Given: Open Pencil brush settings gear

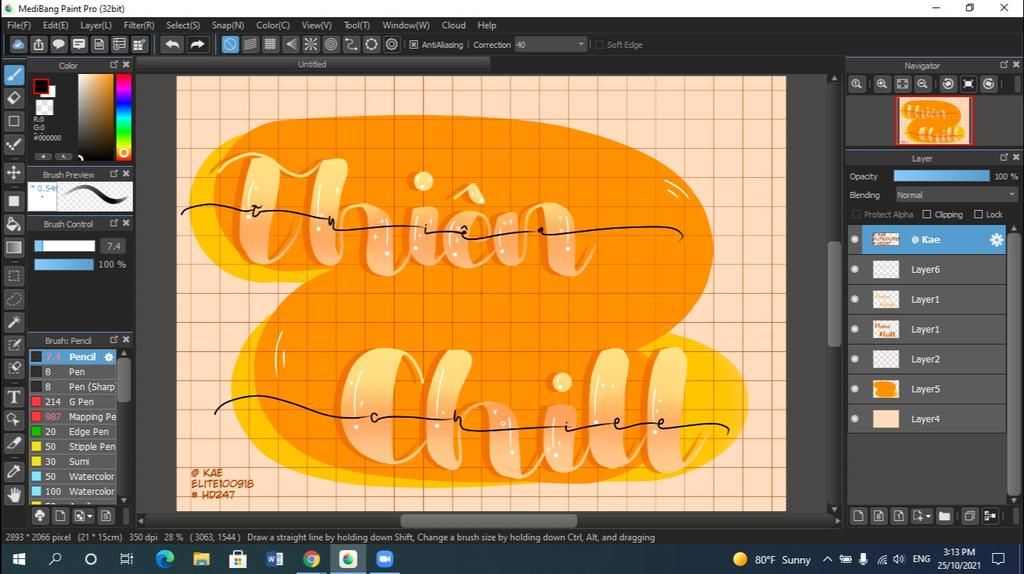Looking at the screenshot, I should click(108, 357).
